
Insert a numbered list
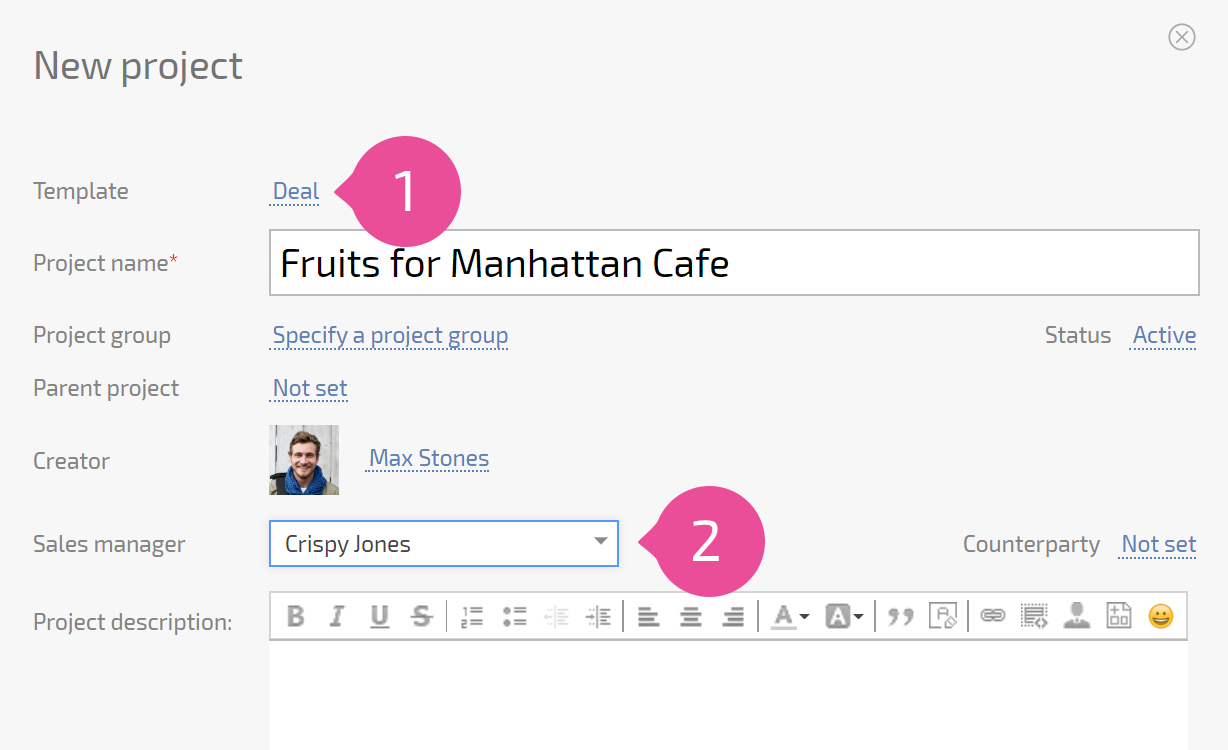click(x=472, y=616)
